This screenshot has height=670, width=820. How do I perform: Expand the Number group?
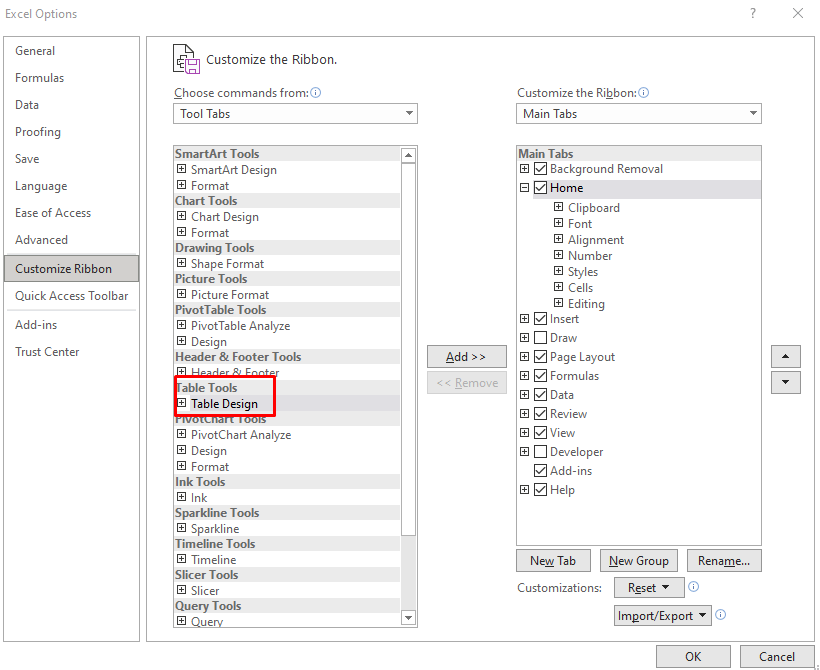pyautogui.click(x=559, y=255)
